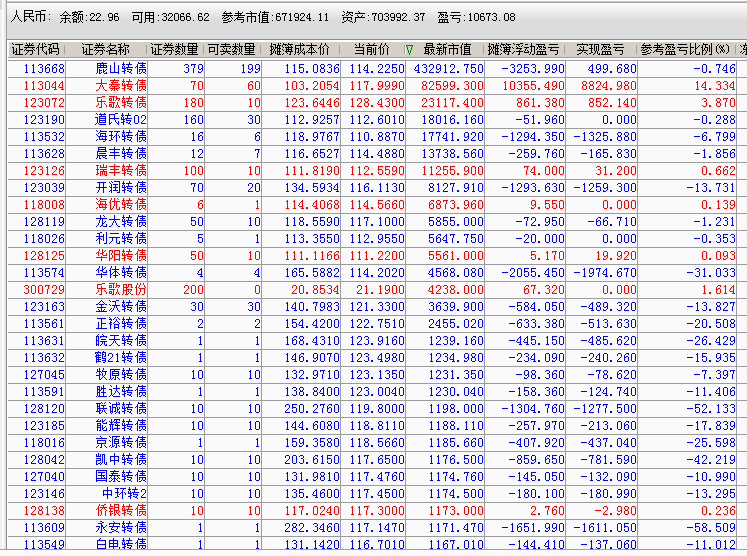Select code 128125 cell
Viewport: 747px width, 556px height.
[44, 256]
